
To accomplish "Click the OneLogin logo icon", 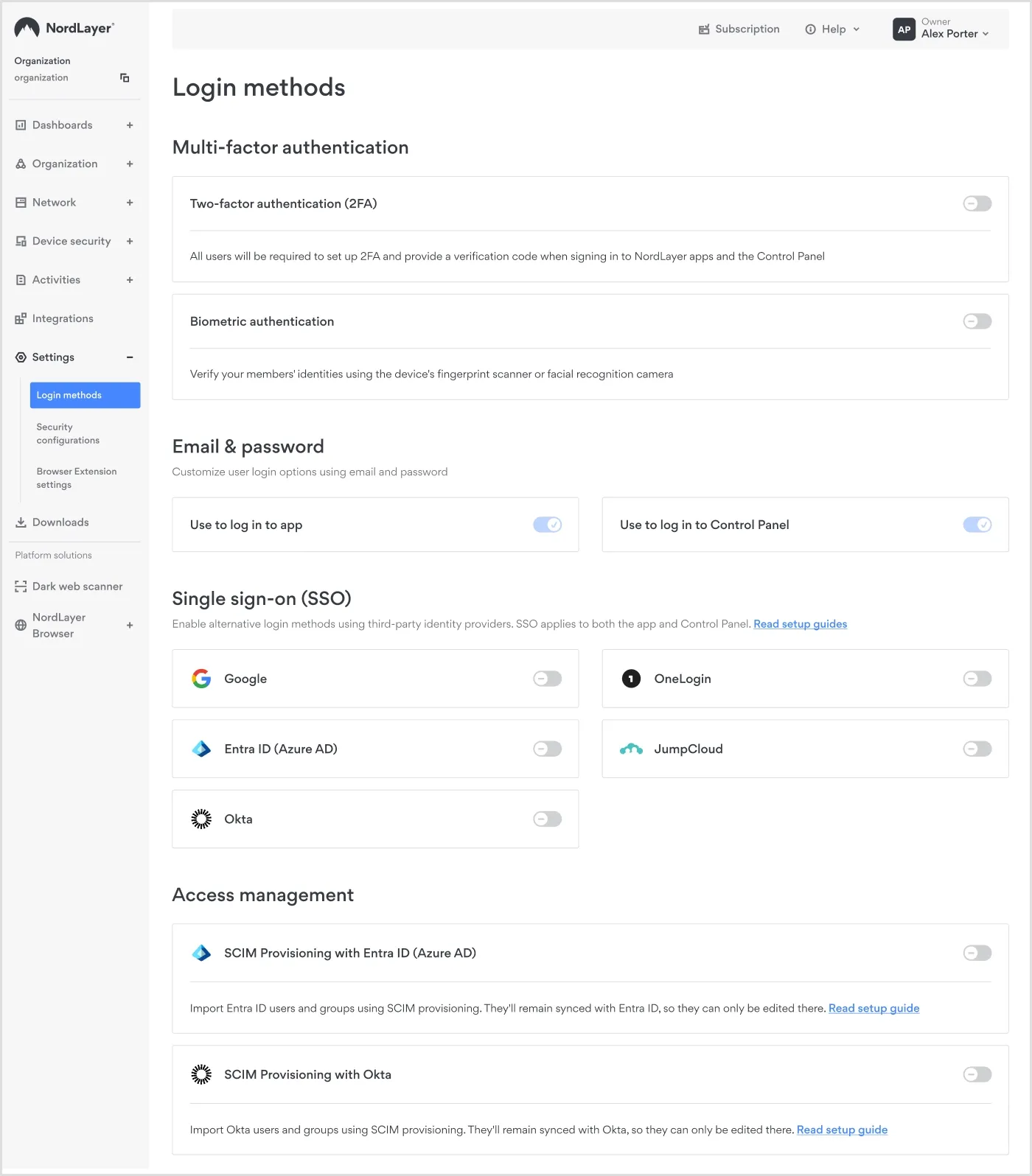I will tap(631, 679).
